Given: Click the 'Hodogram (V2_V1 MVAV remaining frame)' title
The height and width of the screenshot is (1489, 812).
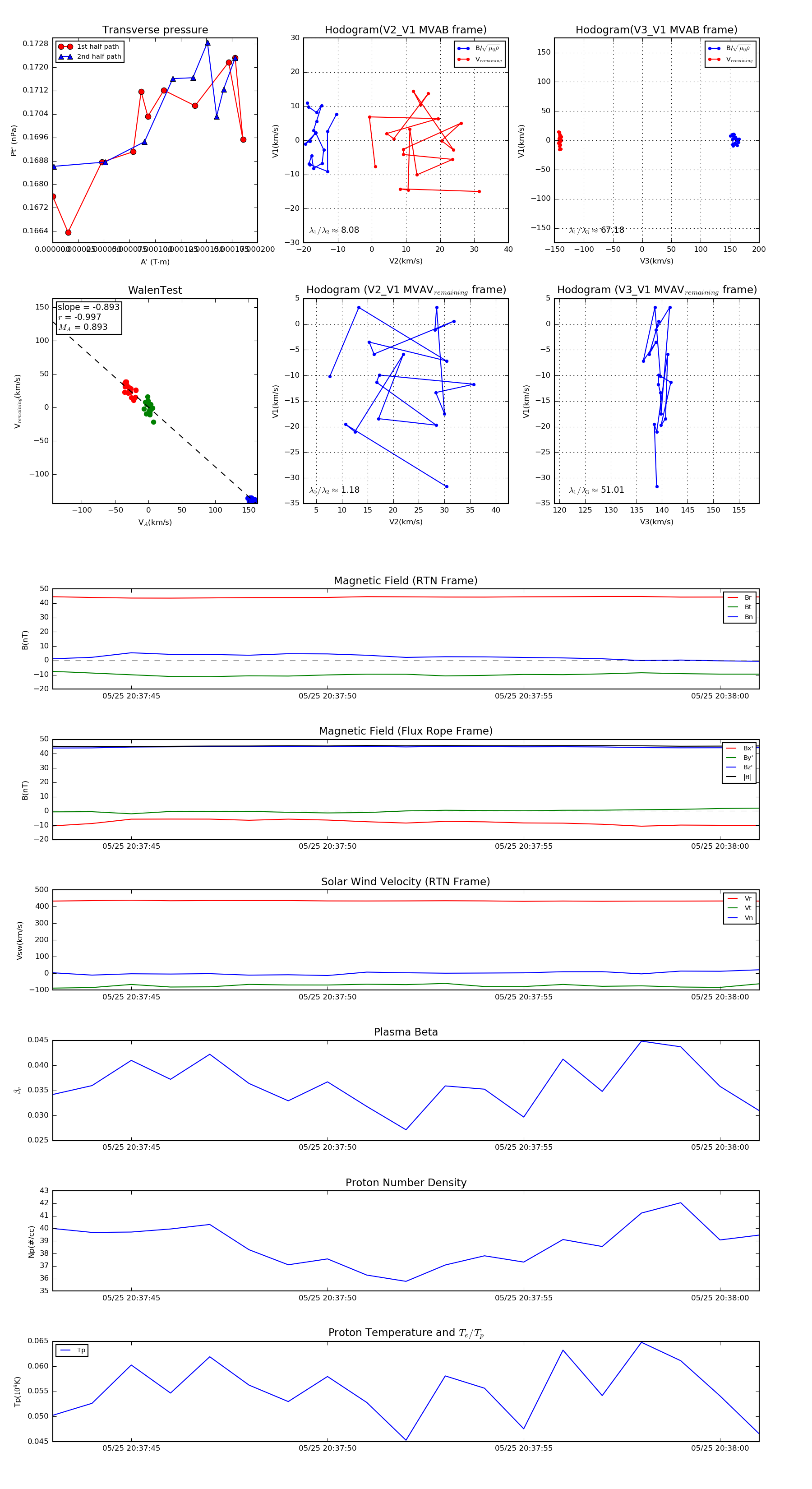Looking at the screenshot, I should pos(406,290).
